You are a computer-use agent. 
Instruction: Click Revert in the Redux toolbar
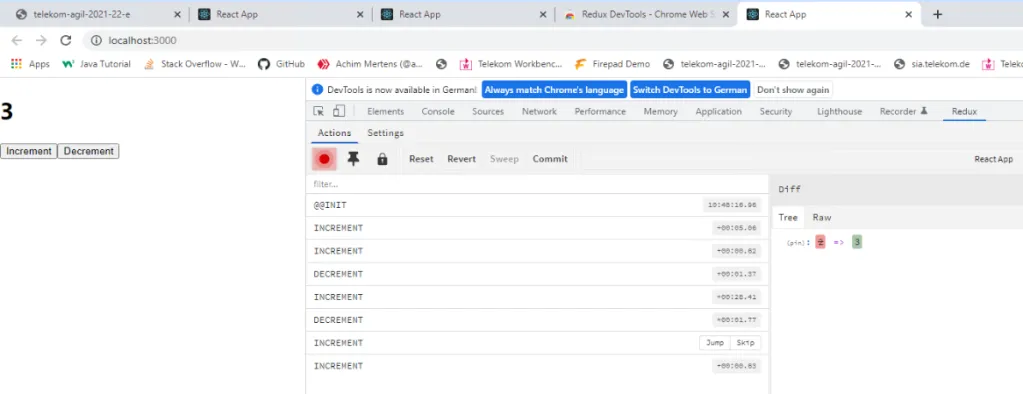461,159
